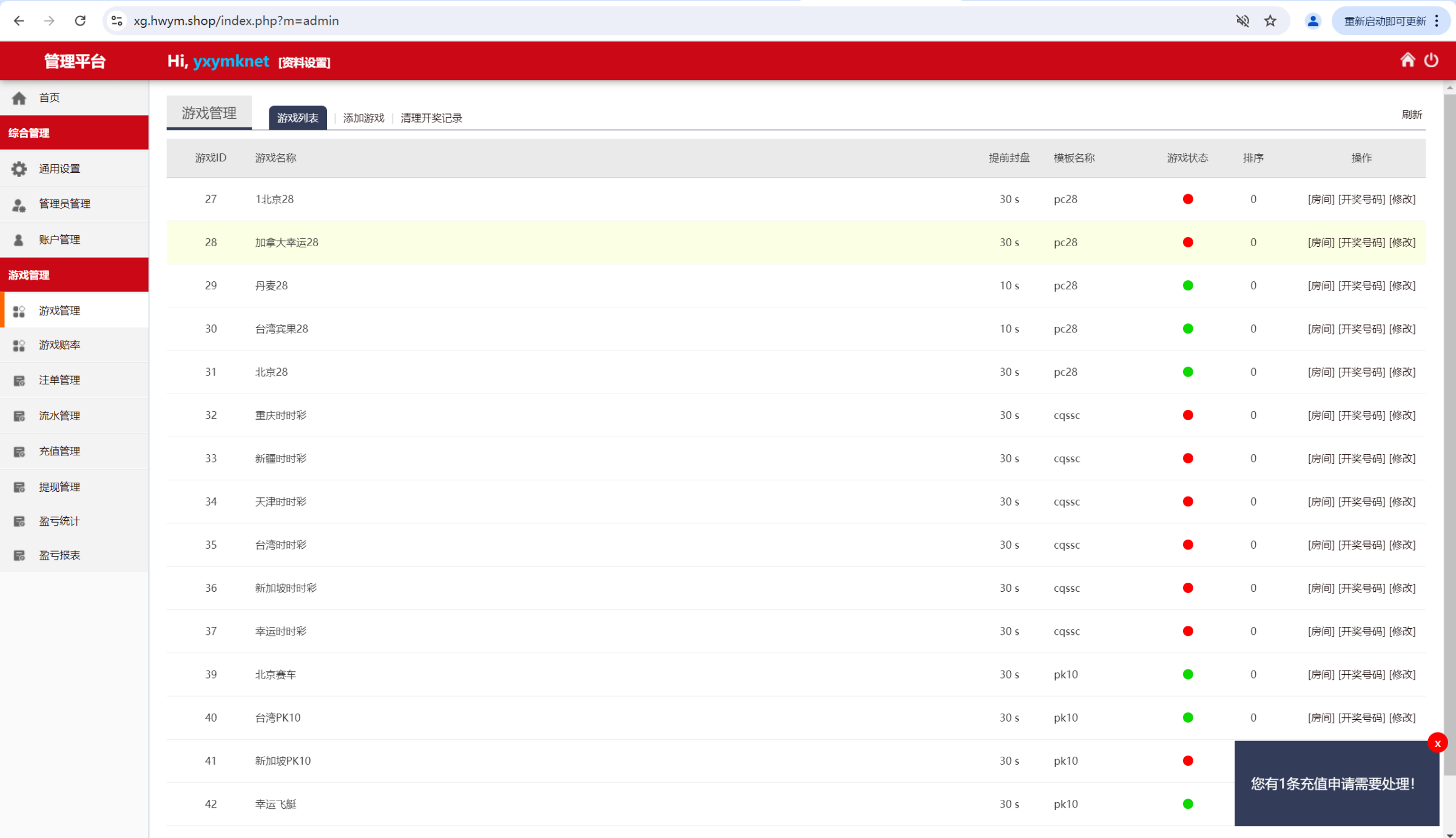This screenshot has width=1456, height=838.
Task: Click [修改] link for 加拿大幸运28
Action: pos(1402,243)
